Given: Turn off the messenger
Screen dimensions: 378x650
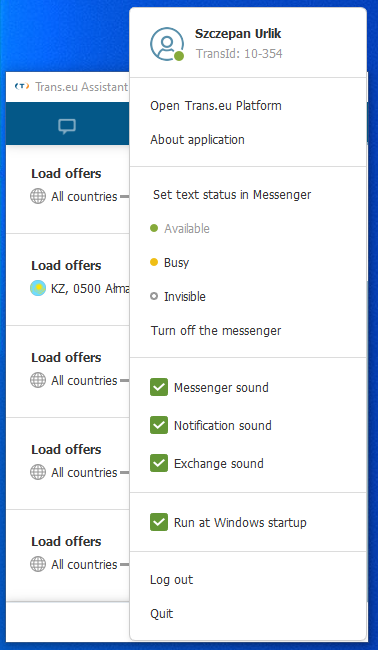Looking at the screenshot, I should [216, 331].
